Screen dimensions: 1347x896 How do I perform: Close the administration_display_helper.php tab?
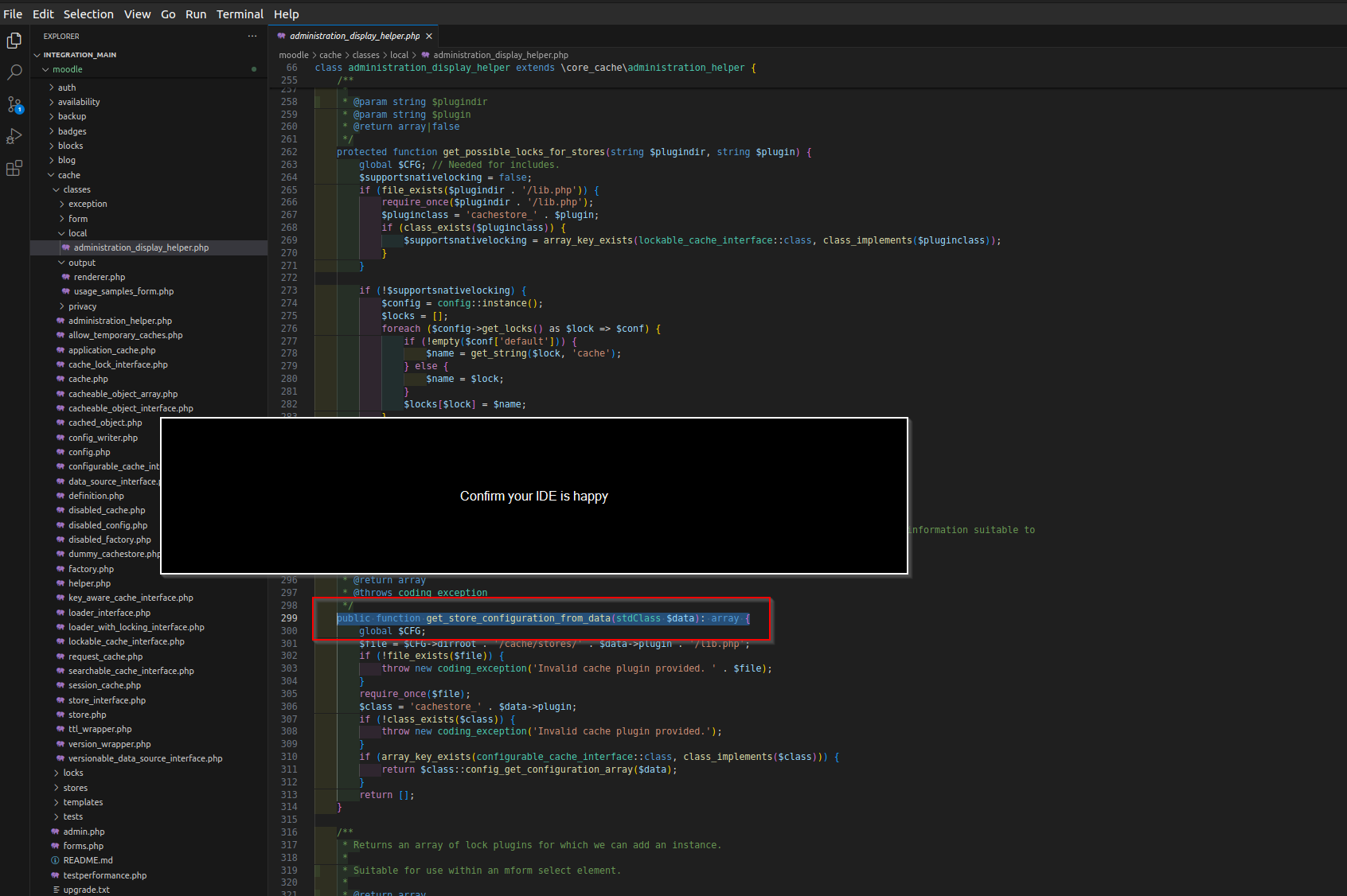429,36
